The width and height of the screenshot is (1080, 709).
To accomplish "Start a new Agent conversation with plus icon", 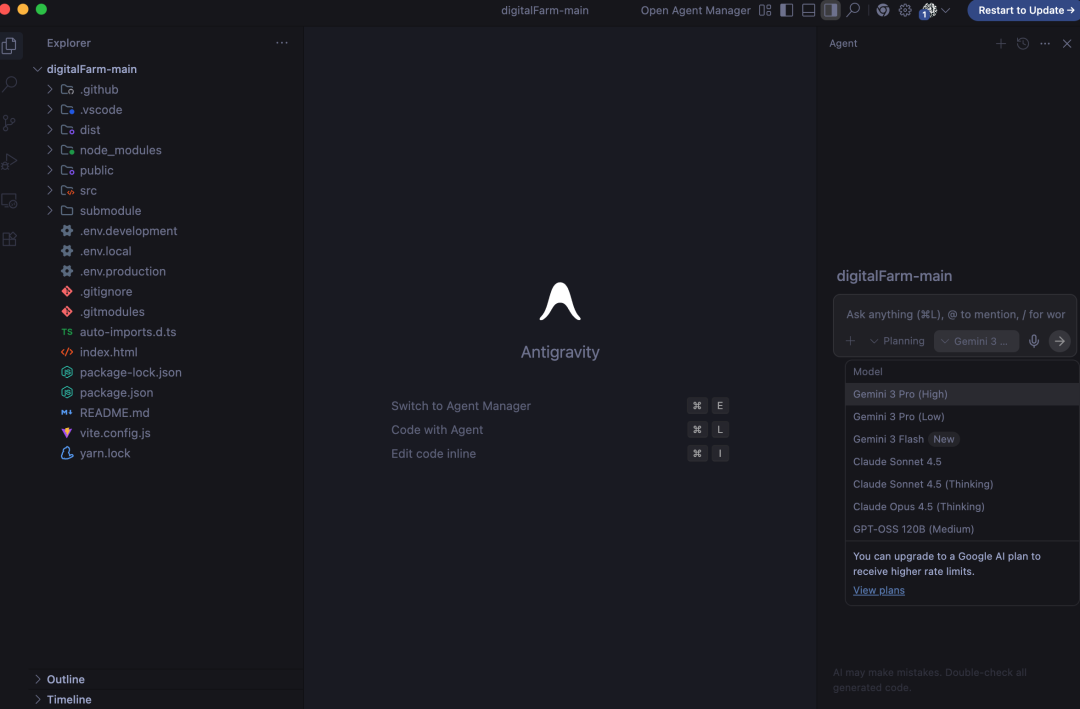I will [1000, 44].
